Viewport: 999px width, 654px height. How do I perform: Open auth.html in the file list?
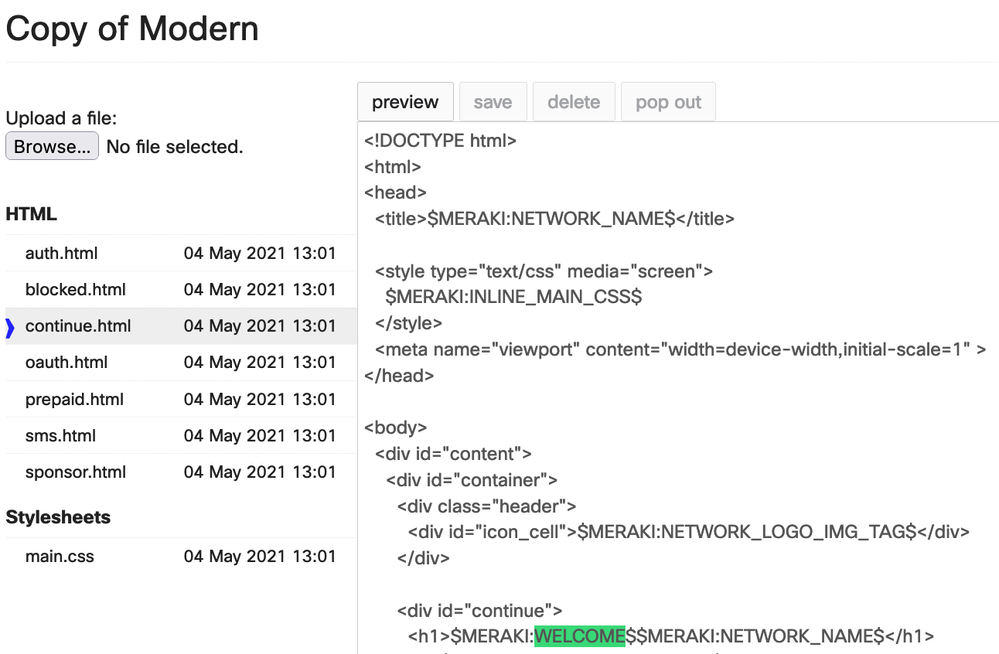(x=62, y=253)
